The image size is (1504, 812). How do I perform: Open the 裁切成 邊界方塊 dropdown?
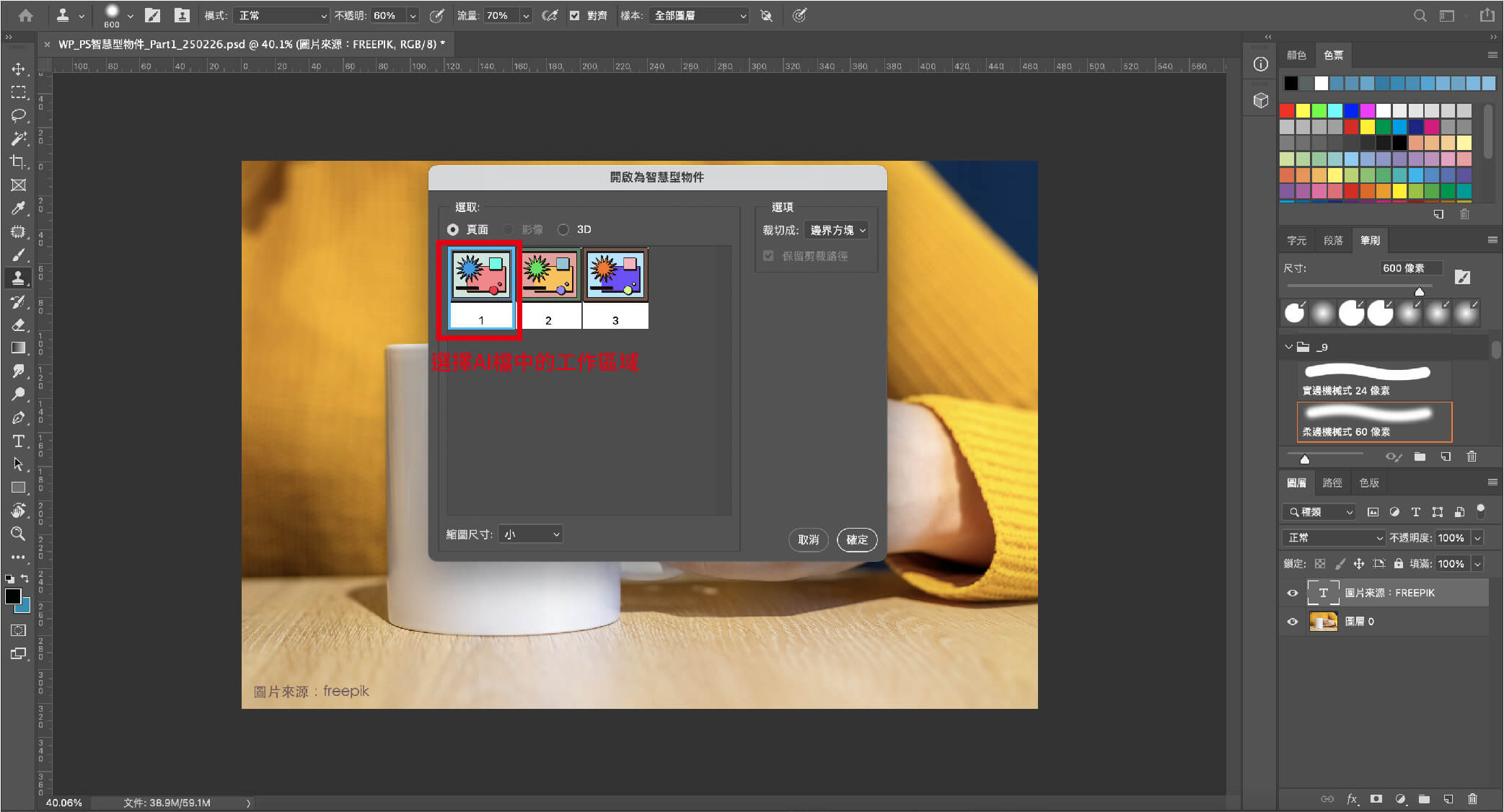(837, 230)
